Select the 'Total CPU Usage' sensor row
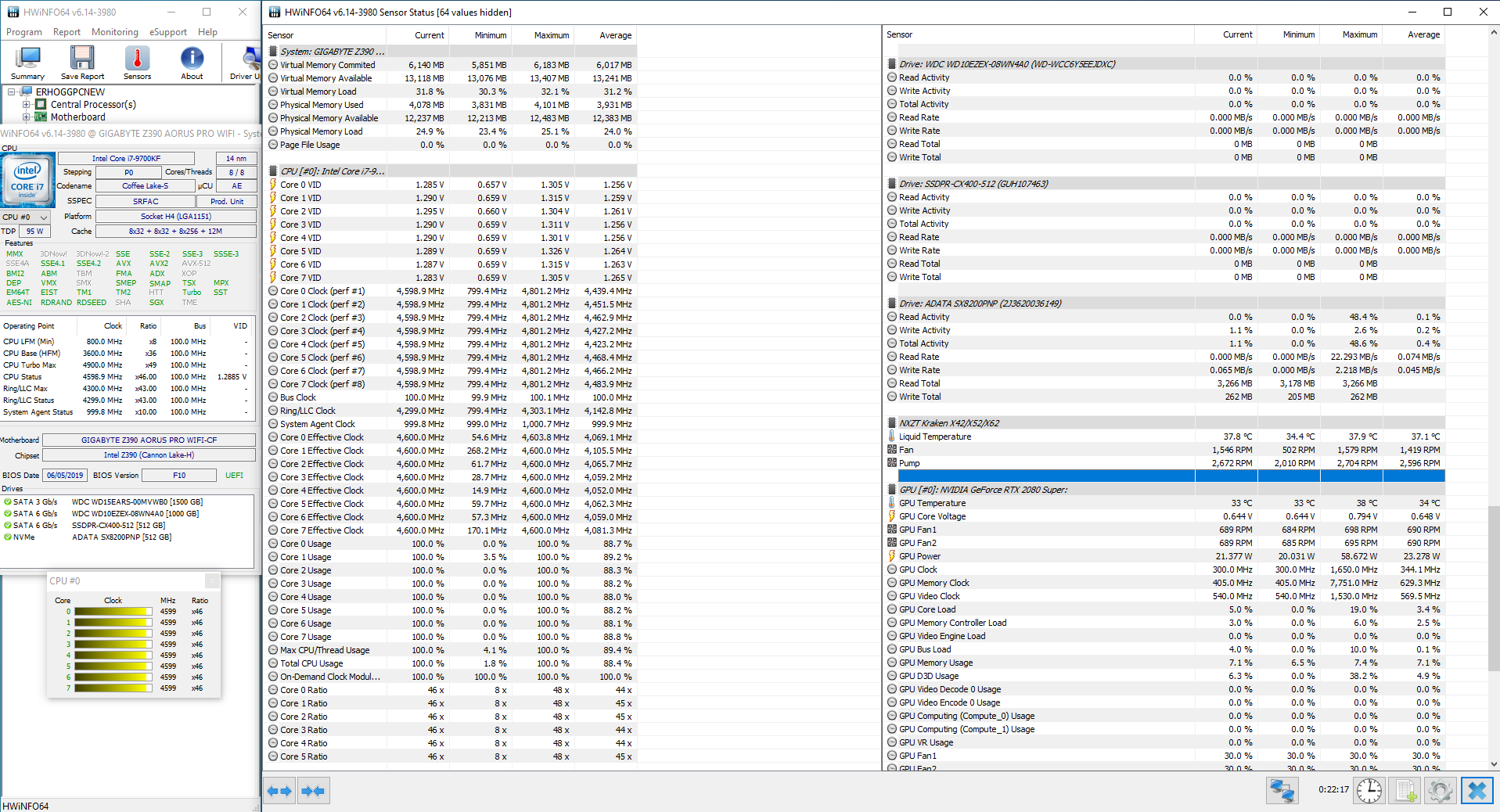 451,663
